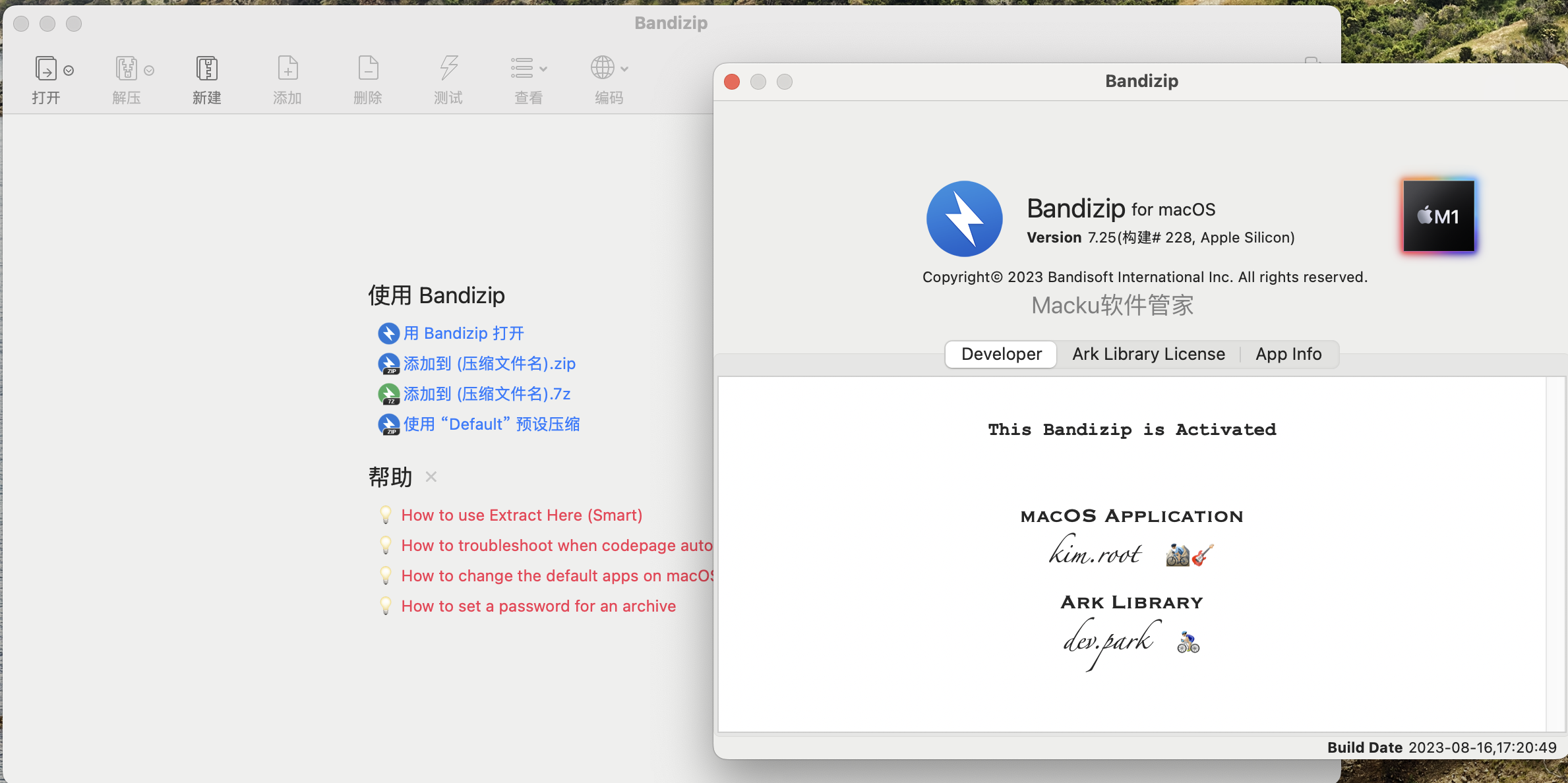The image size is (1568, 783).
Task: Click the 添加 (Add) toolbar icon
Action: pos(287,69)
